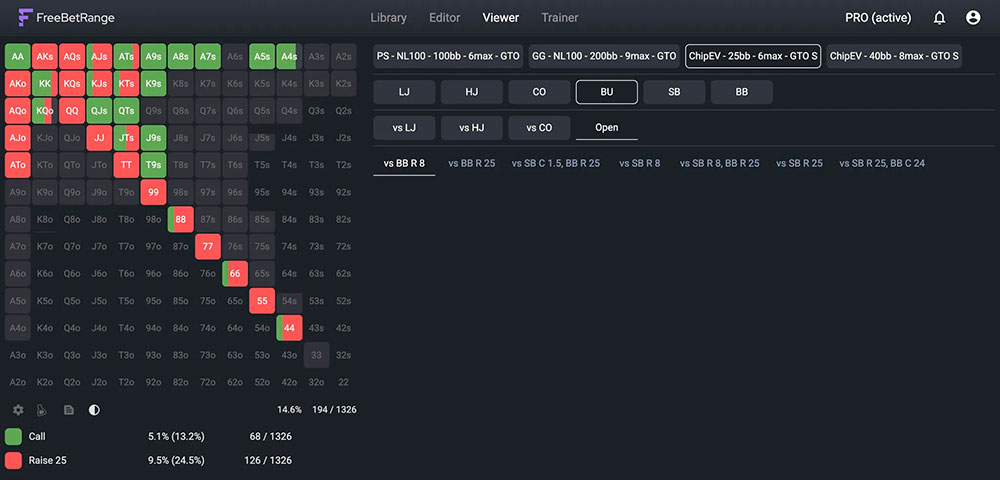
Task: Open vs SB C 1.5, BB R 25 line
Action: [x=556, y=163]
